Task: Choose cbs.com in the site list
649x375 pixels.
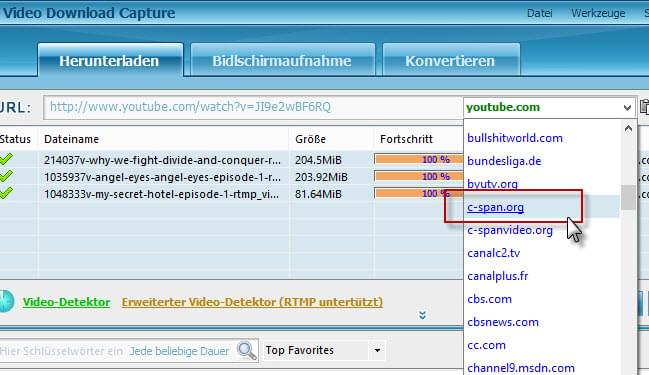Action: click(x=489, y=299)
